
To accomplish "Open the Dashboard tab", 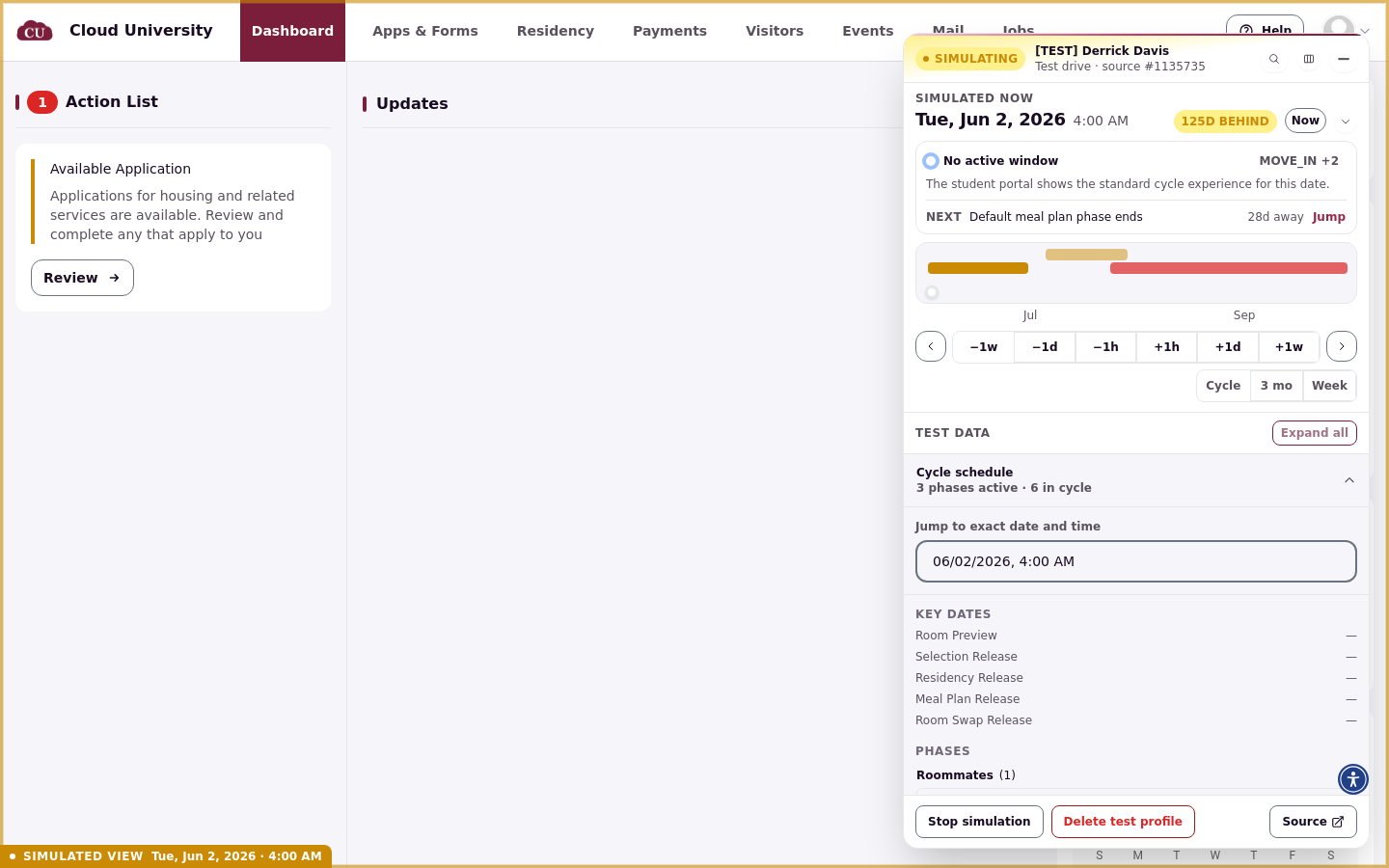I will click(x=292, y=31).
